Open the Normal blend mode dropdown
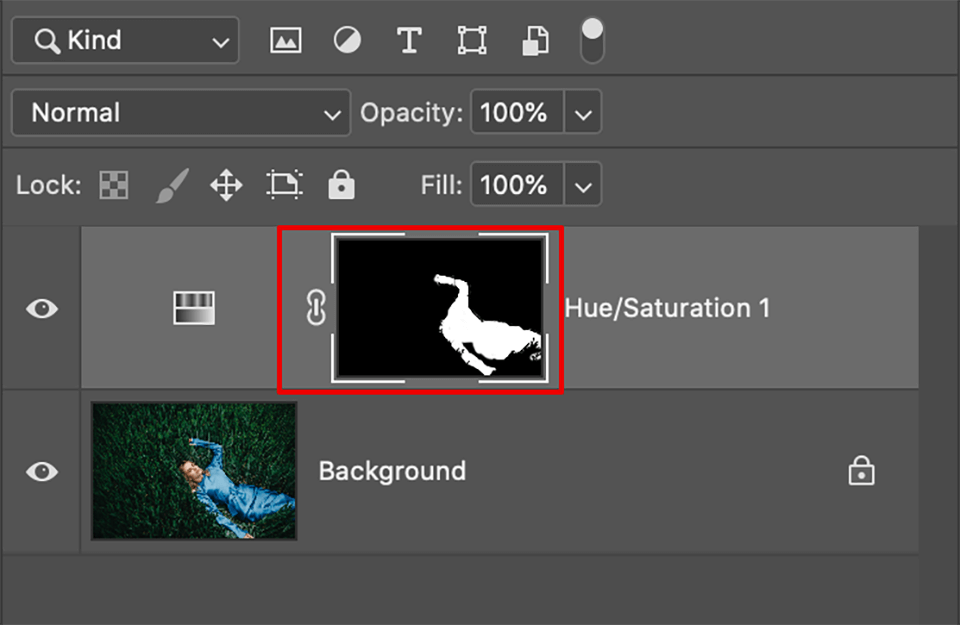The image size is (960, 625). pyautogui.click(x=180, y=112)
